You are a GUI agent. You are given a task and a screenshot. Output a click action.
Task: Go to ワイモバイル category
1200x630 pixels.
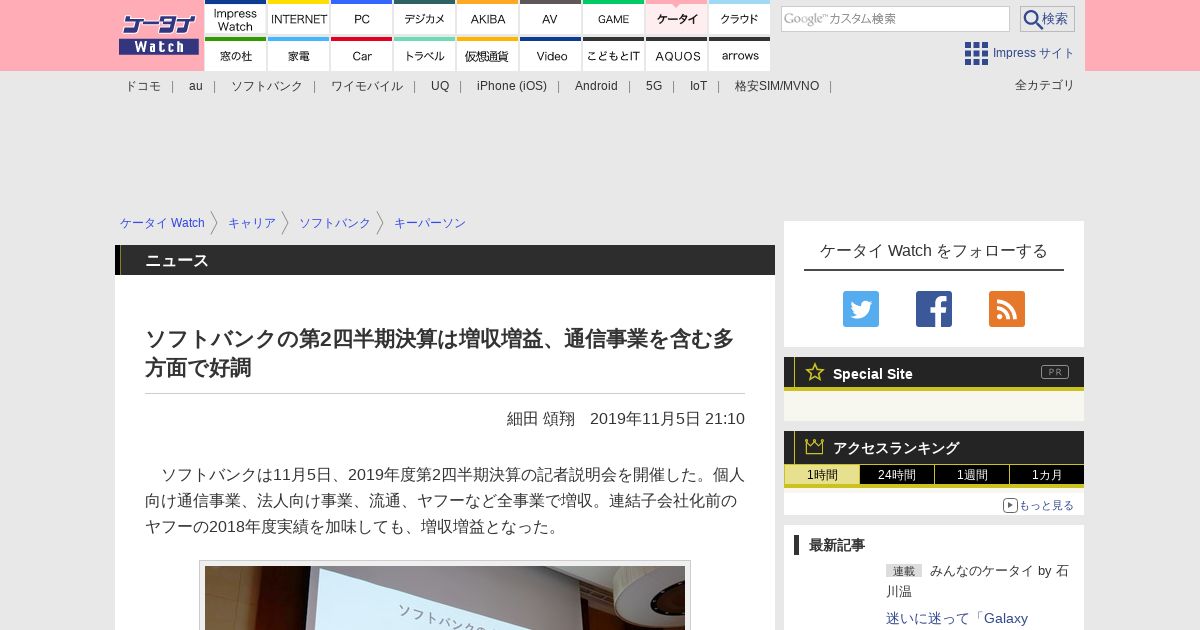coord(367,86)
